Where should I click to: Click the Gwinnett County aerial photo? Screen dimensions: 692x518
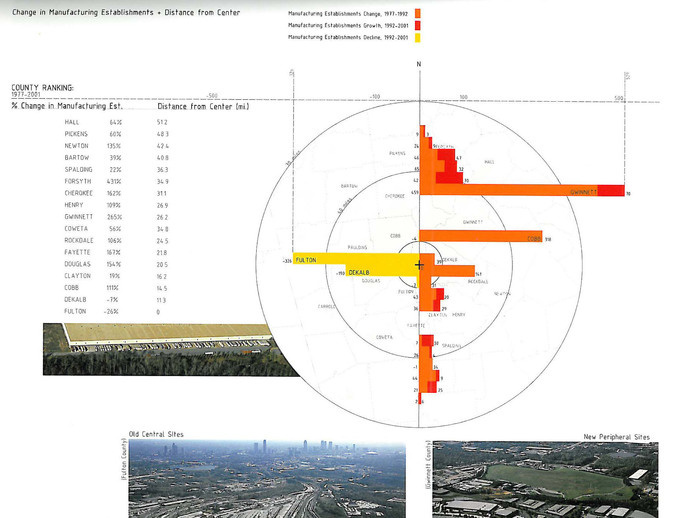point(545,480)
